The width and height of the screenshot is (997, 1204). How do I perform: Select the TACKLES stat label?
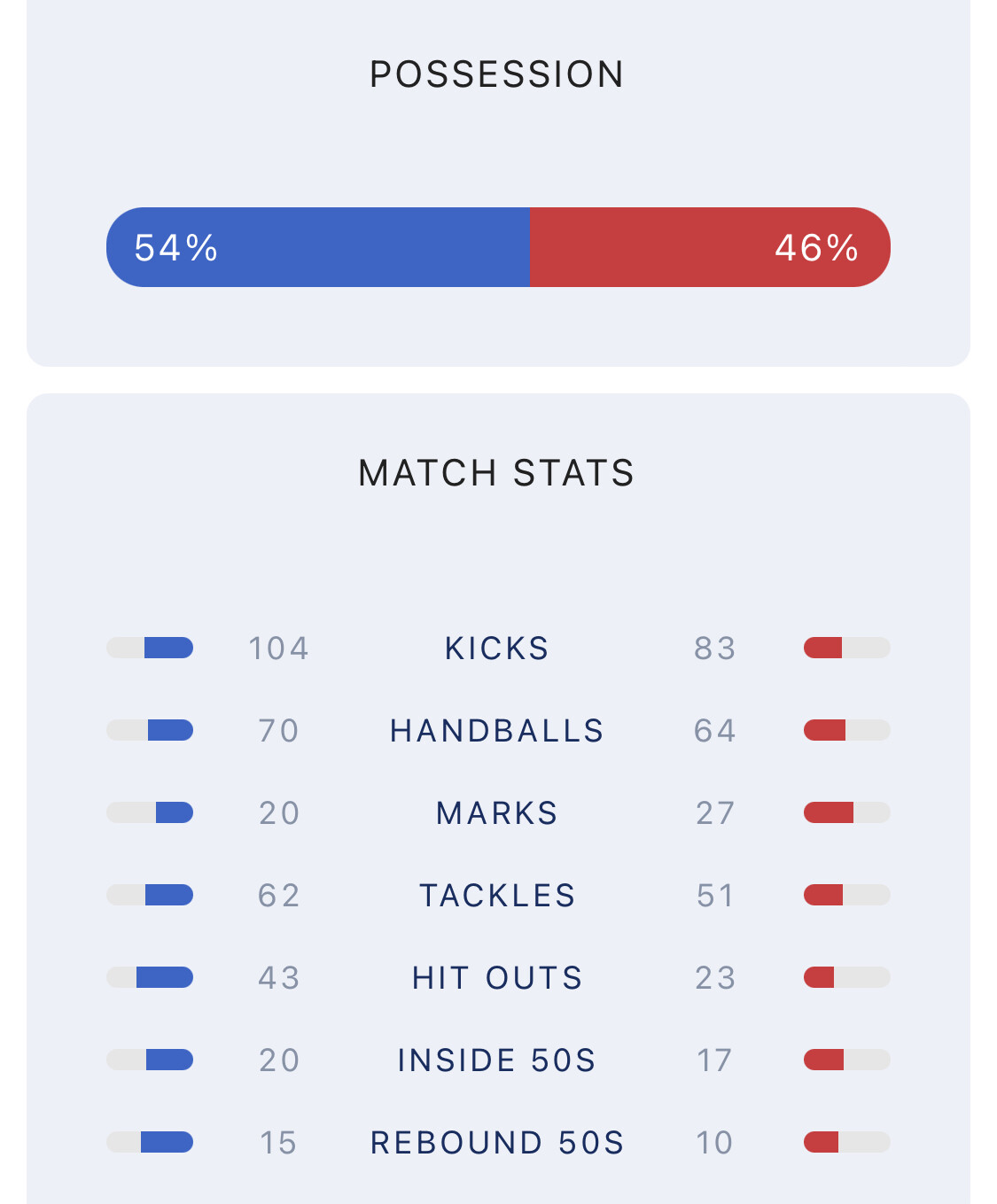point(497,896)
